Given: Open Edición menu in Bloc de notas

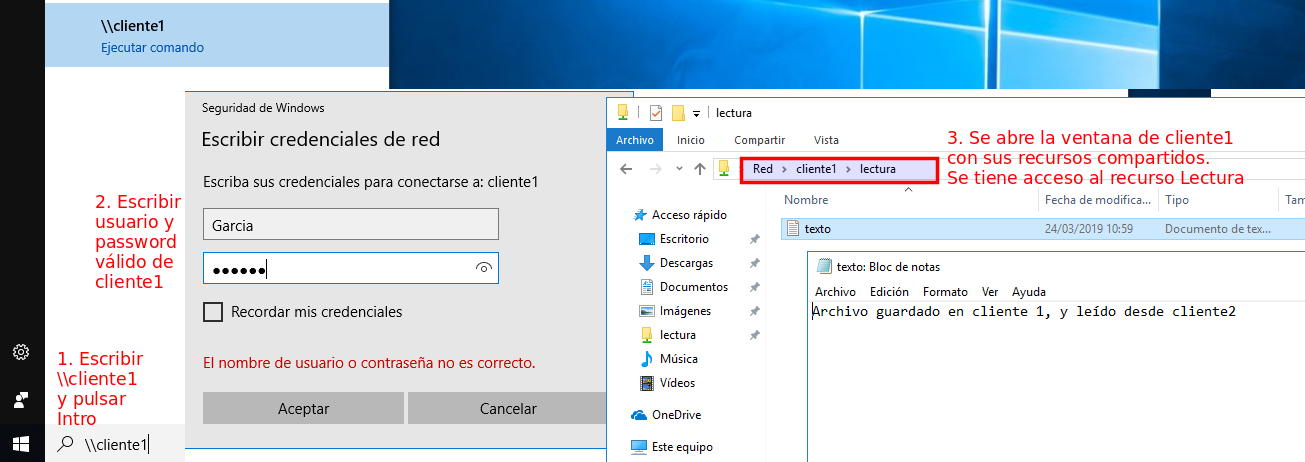Looking at the screenshot, I should [x=889, y=292].
